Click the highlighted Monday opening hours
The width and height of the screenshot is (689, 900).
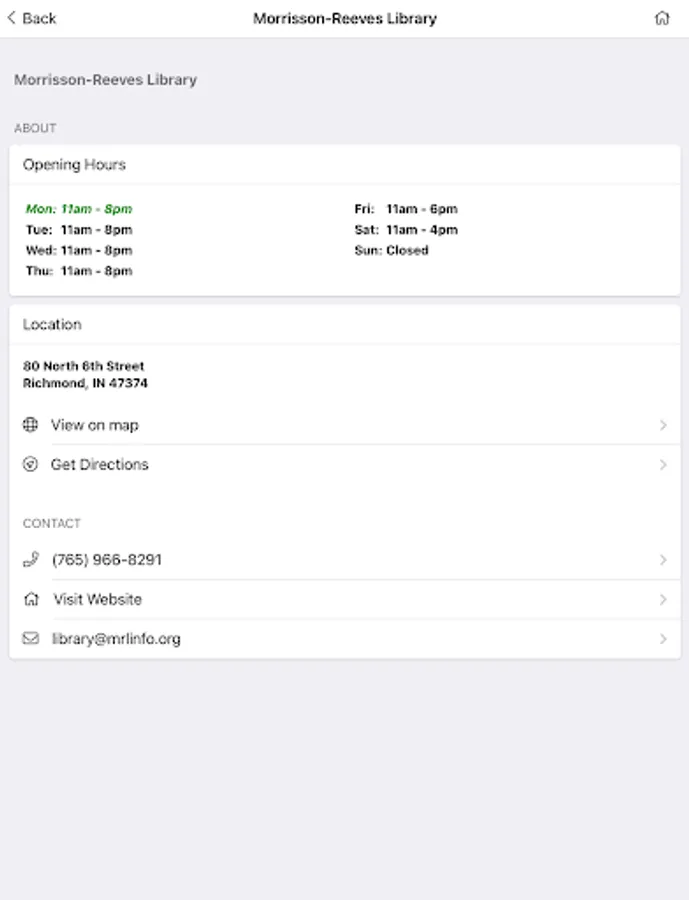[x=79, y=209]
